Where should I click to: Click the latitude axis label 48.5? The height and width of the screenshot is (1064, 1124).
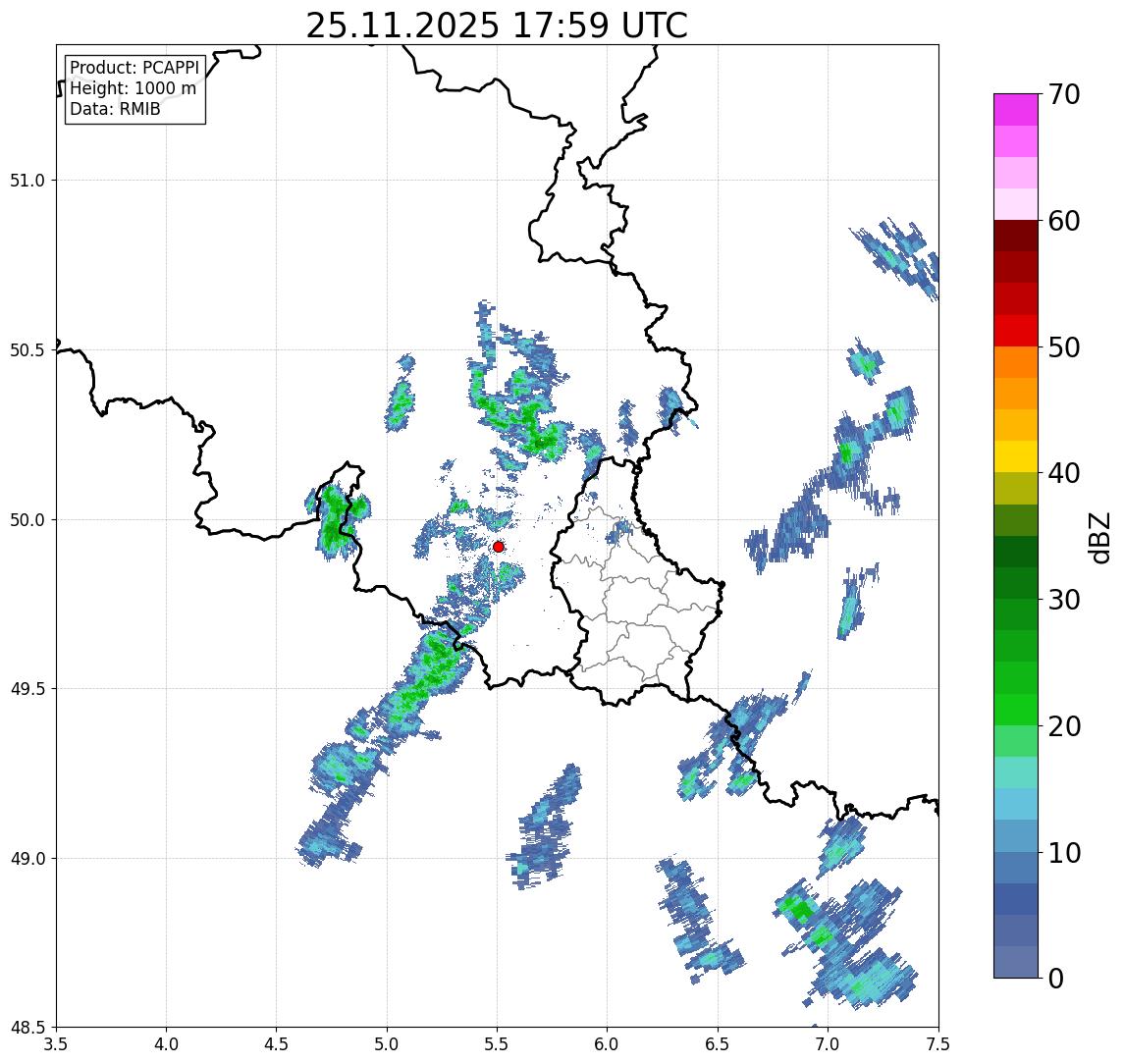27,1028
